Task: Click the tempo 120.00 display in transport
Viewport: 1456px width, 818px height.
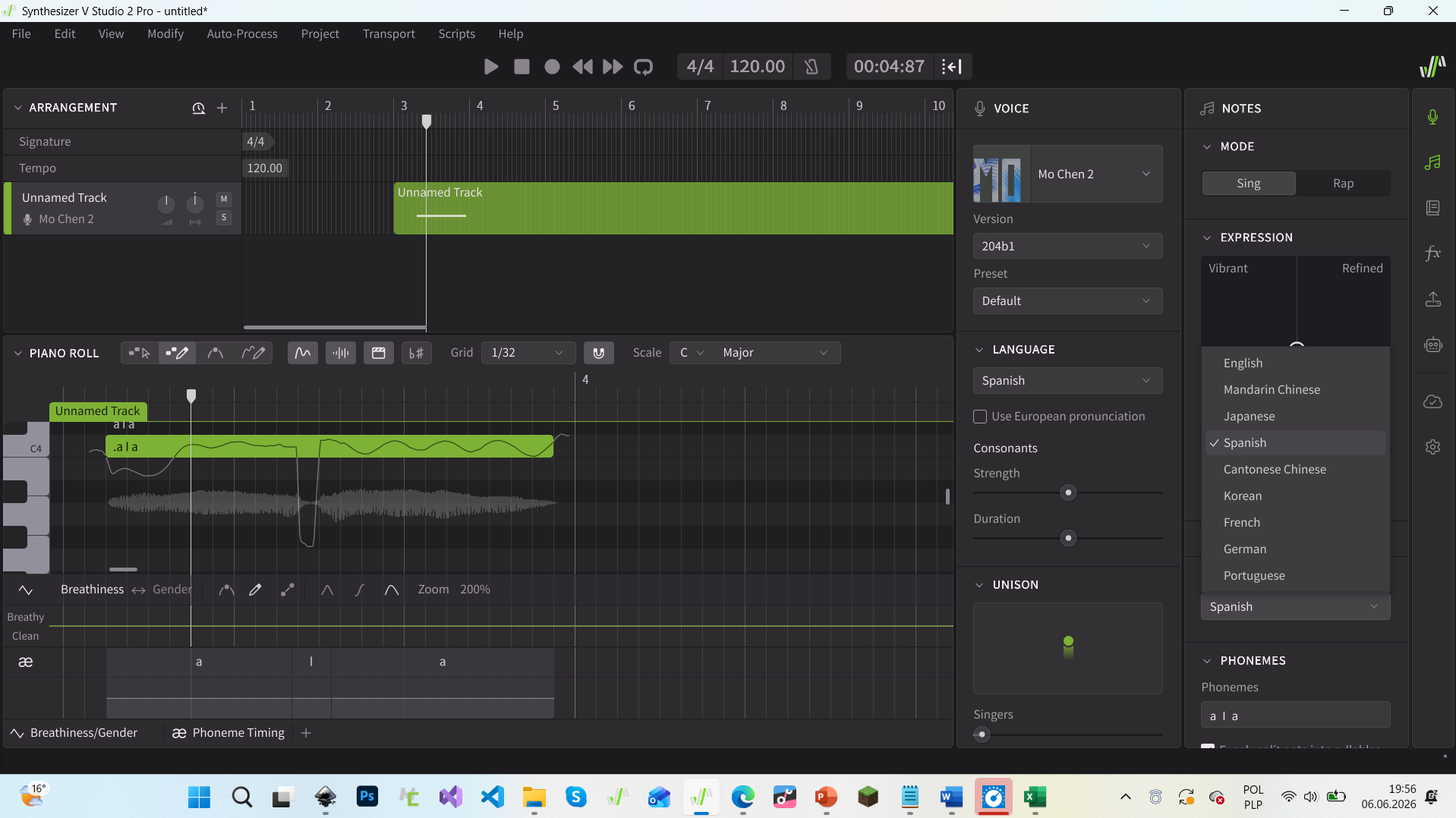Action: (x=757, y=67)
